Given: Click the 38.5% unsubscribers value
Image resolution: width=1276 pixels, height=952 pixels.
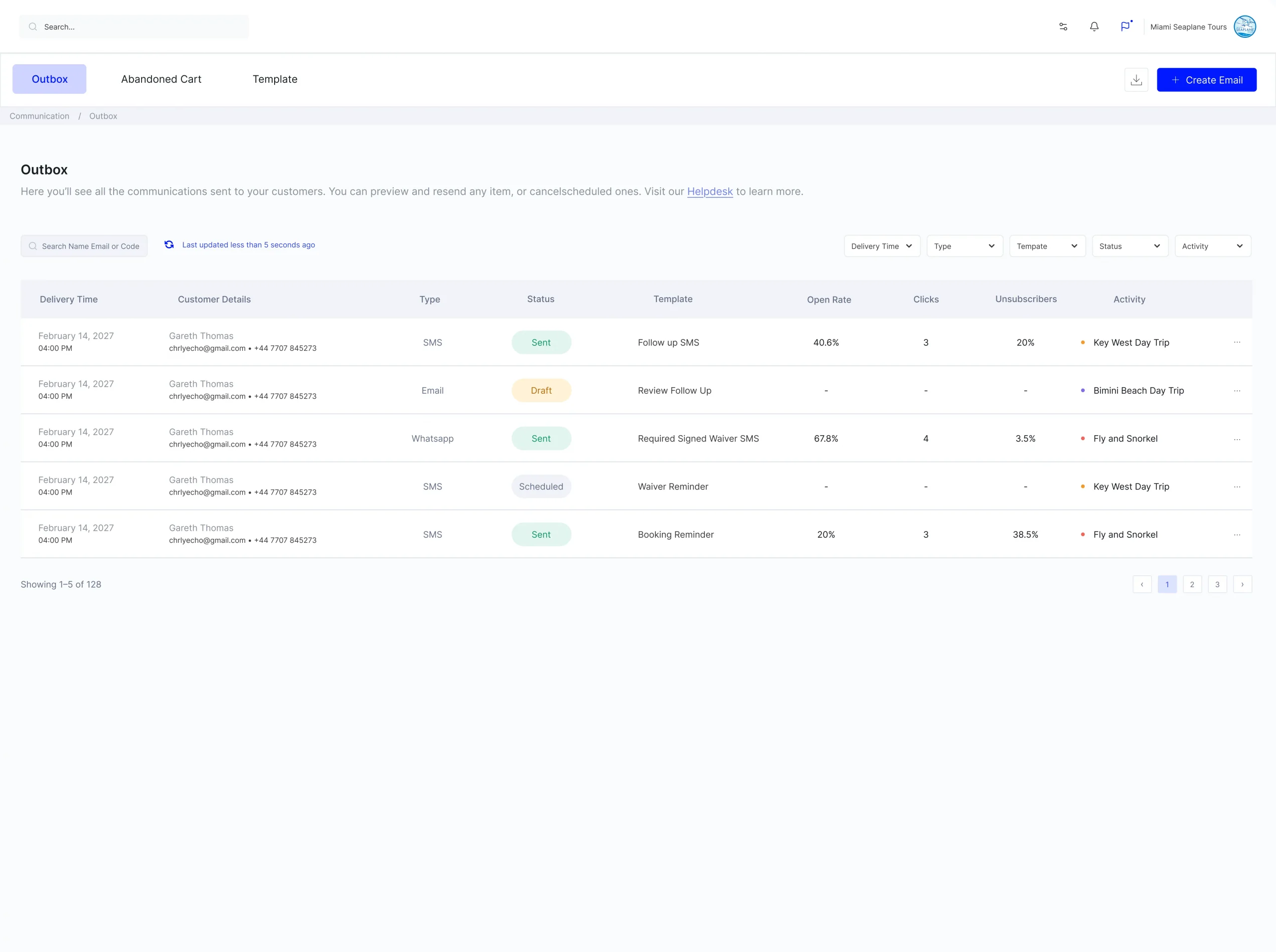Looking at the screenshot, I should click(1025, 535).
